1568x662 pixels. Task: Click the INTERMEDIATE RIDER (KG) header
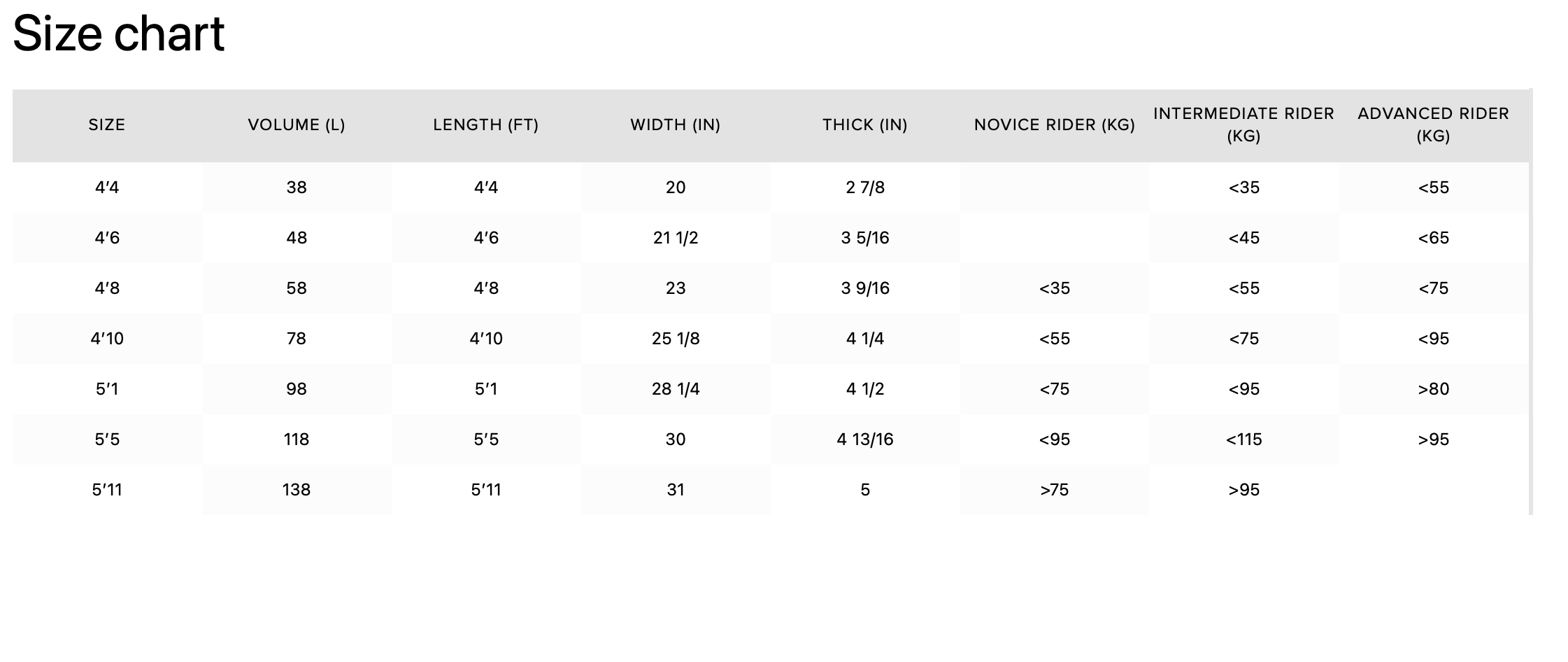pyautogui.click(x=1244, y=125)
